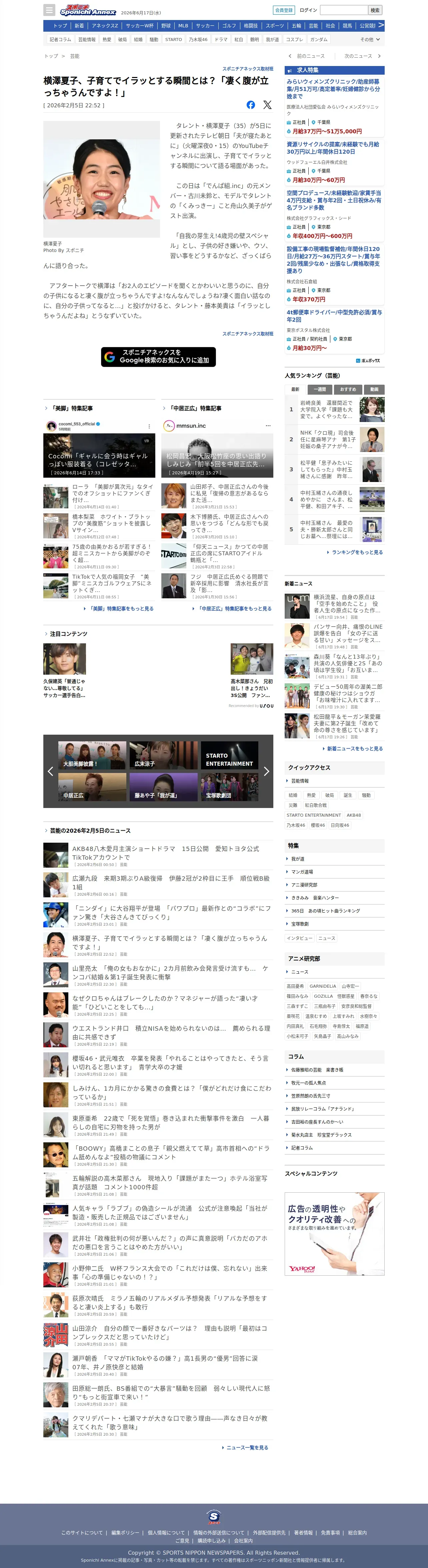Expand the その他 dropdown in the sub navigation
This screenshot has height=1568, width=428.
click(370, 40)
